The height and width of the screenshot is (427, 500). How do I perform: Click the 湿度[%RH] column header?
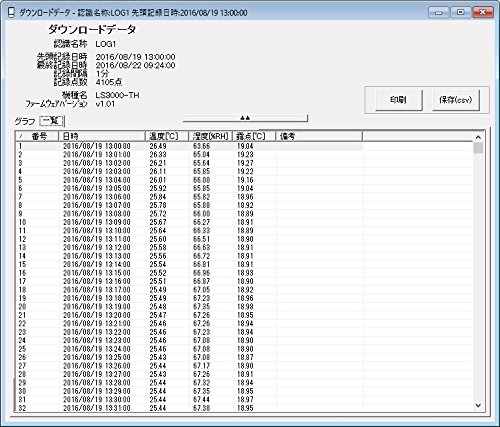(x=210, y=136)
